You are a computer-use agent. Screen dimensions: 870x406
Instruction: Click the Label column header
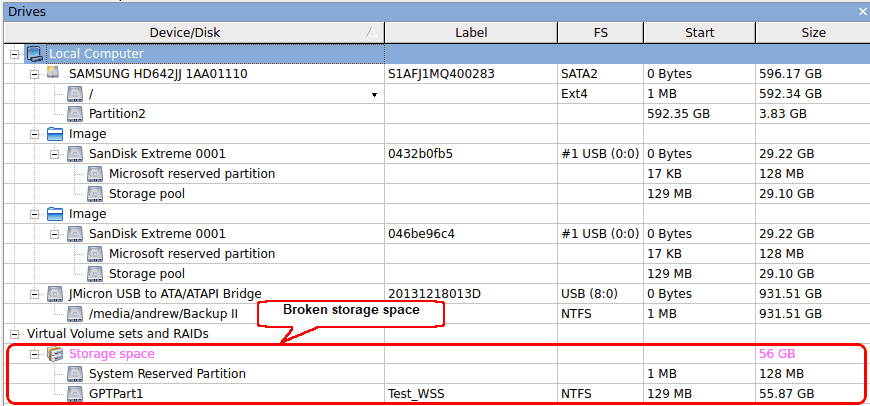coord(471,33)
